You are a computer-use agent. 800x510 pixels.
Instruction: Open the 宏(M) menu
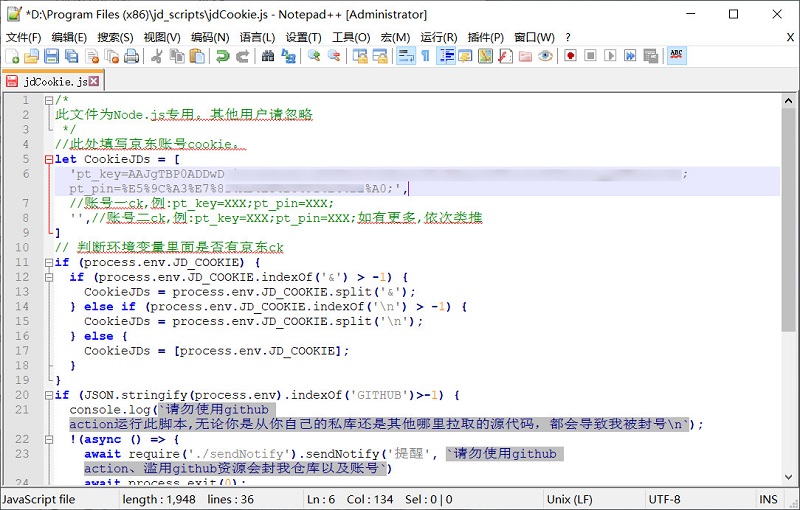click(x=395, y=37)
